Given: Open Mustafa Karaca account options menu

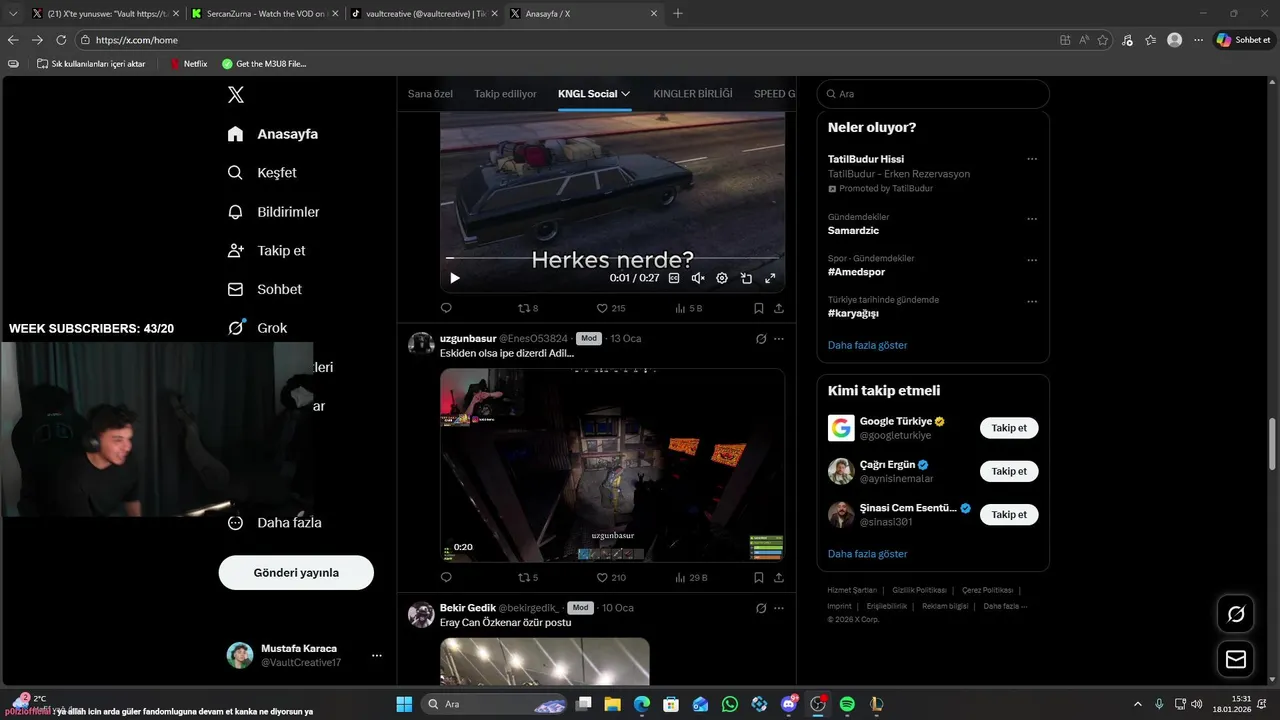Looking at the screenshot, I should (377, 656).
